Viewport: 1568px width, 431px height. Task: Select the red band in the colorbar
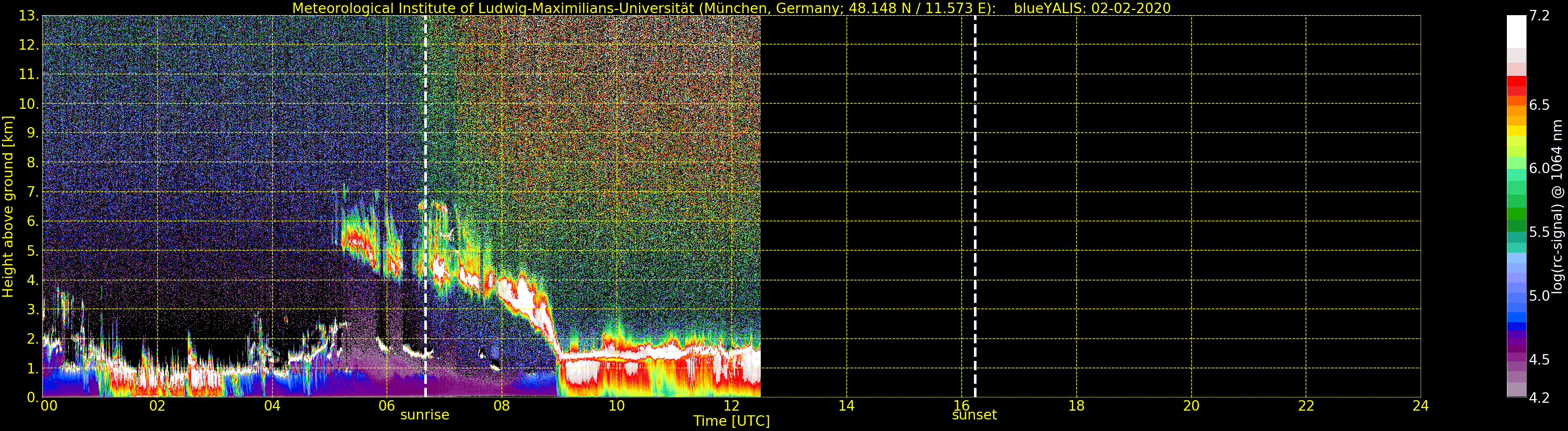point(1516,81)
